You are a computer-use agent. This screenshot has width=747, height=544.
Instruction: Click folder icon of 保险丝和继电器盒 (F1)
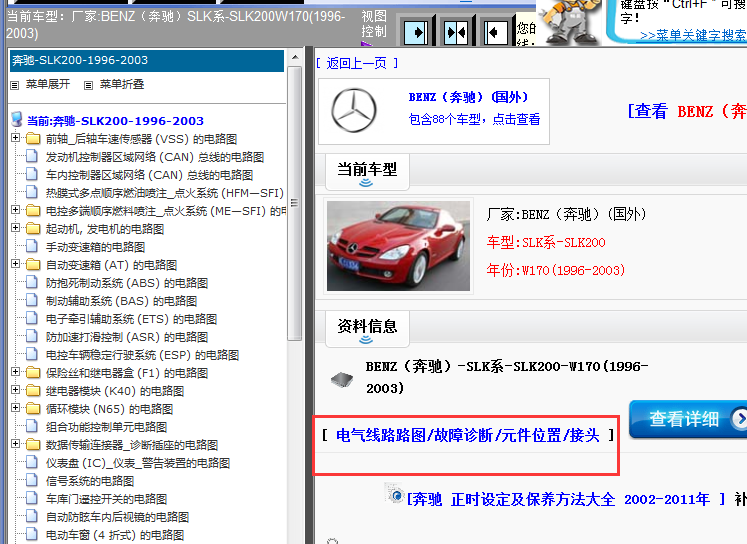[x=32, y=373]
